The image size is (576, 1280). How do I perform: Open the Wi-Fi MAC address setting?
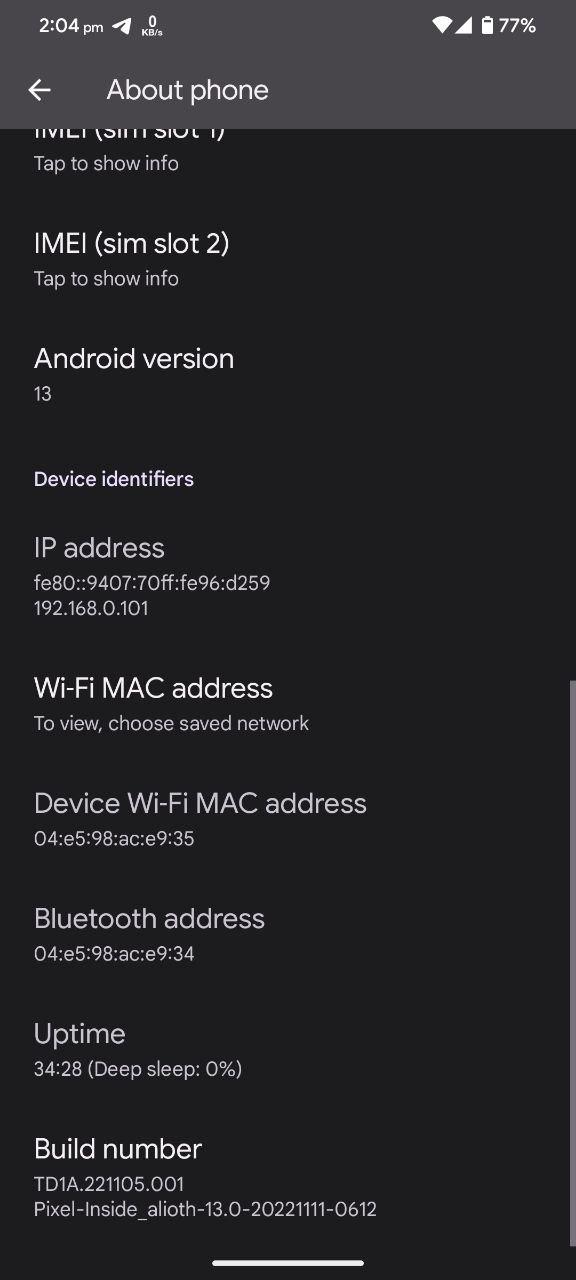[288, 704]
